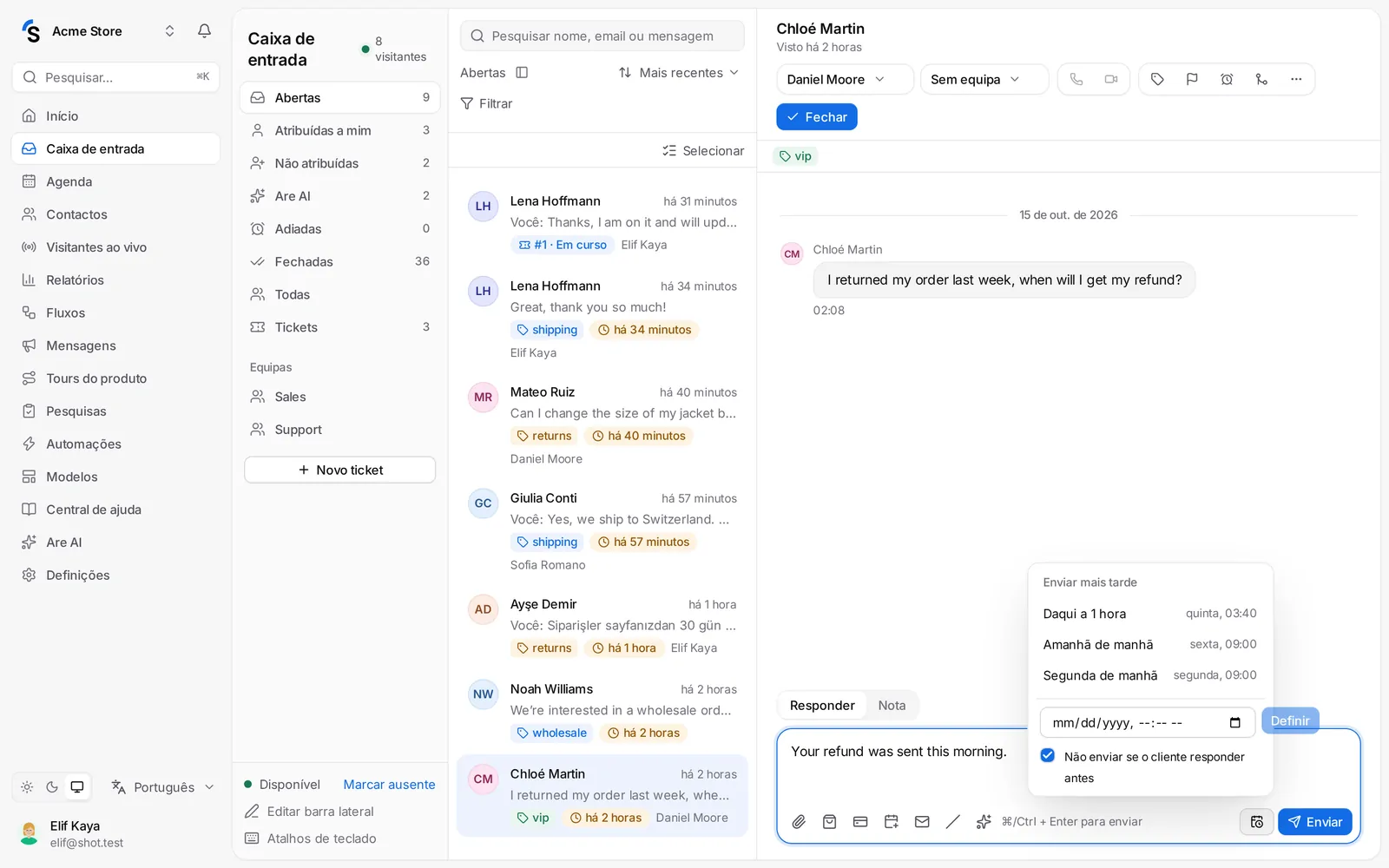Select the system theme monitor icon
Viewport: 1389px width, 868px height.
point(77,787)
